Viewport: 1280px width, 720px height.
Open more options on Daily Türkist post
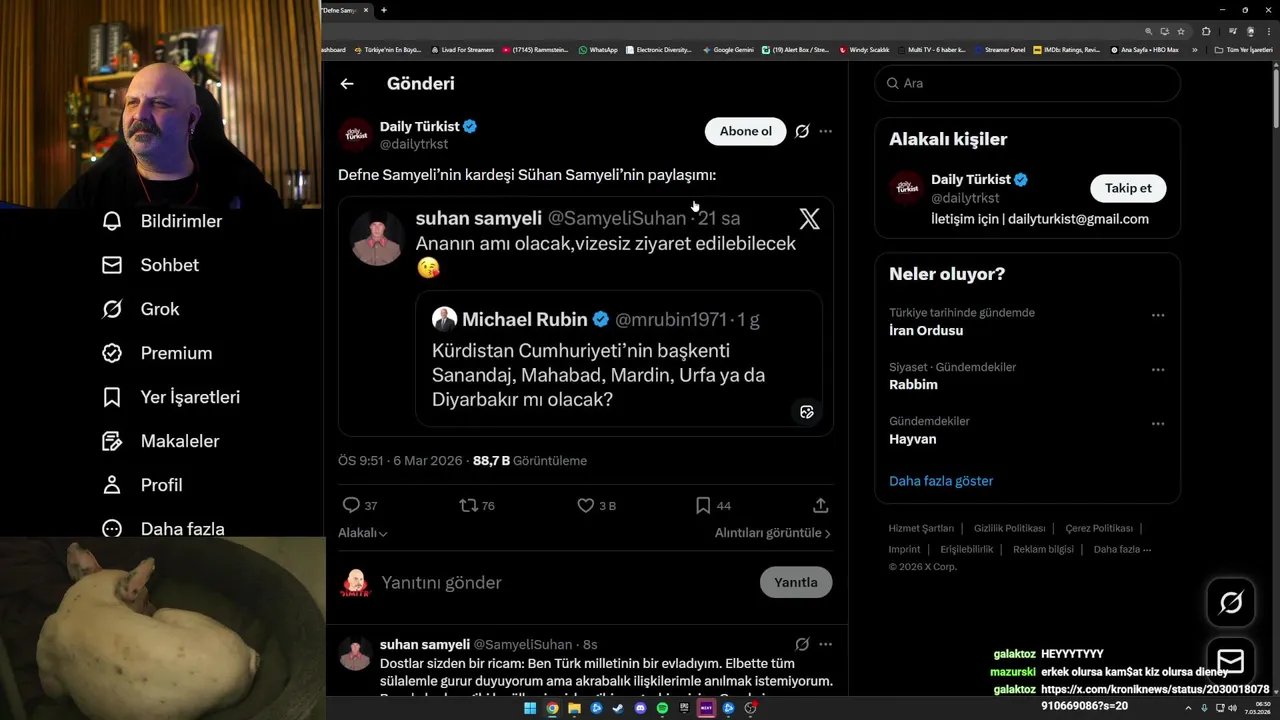click(x=825, y=131)
